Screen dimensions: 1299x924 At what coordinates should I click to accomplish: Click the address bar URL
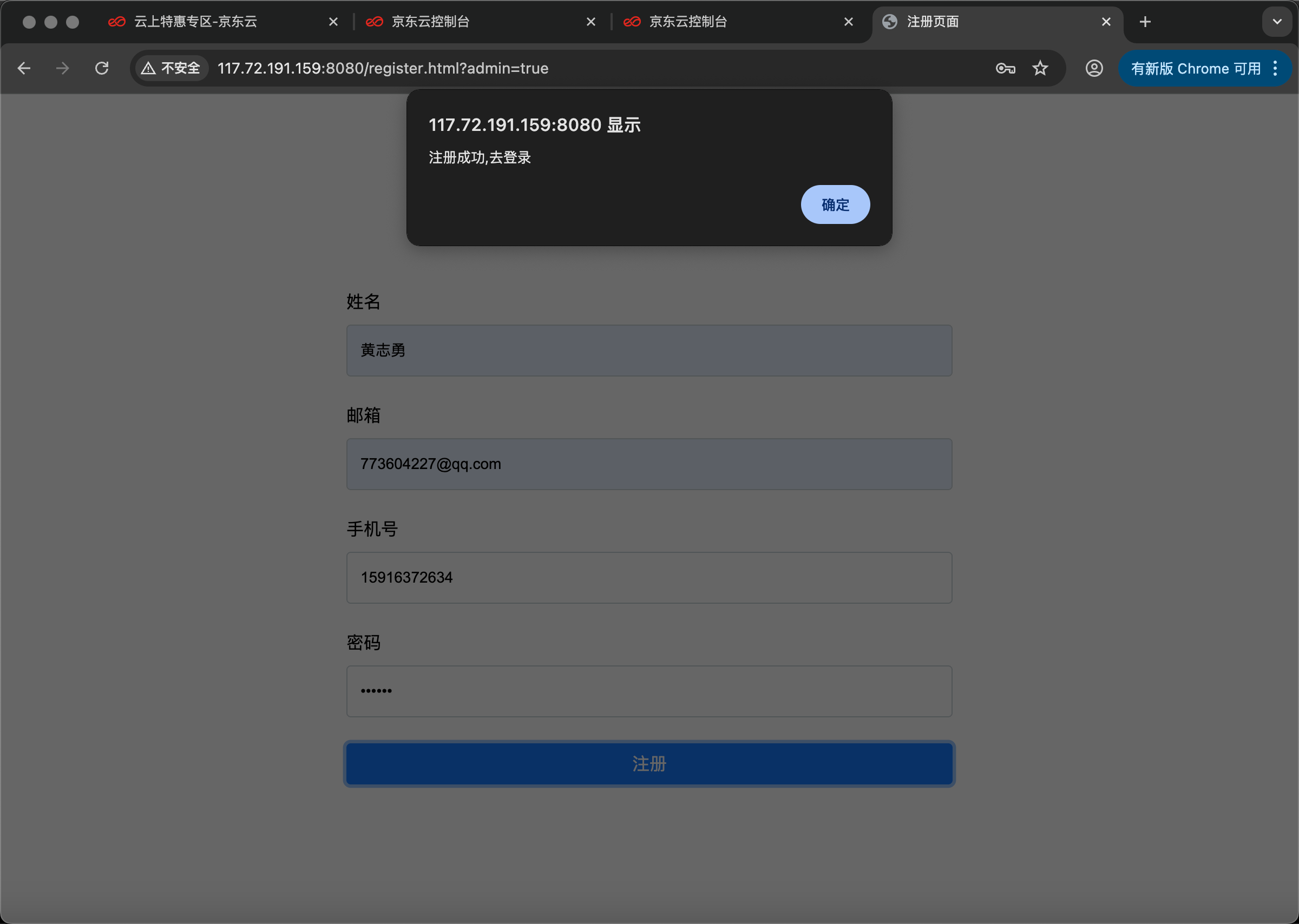click(383, 68)
